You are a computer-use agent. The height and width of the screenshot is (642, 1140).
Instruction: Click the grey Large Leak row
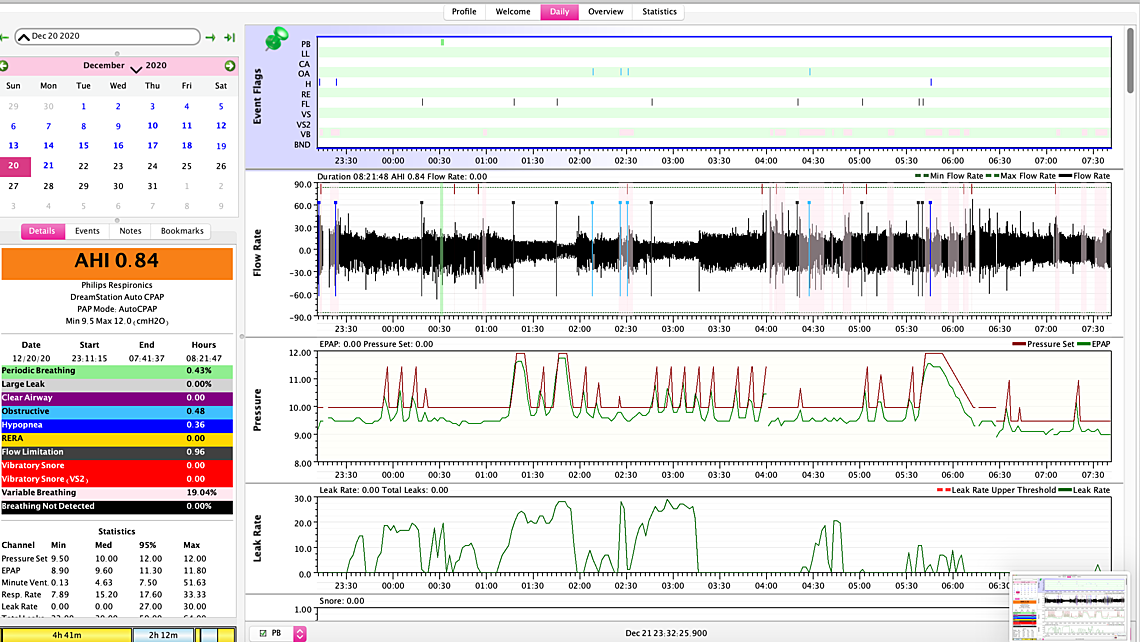pyautogui.click(x=117, y=385)
